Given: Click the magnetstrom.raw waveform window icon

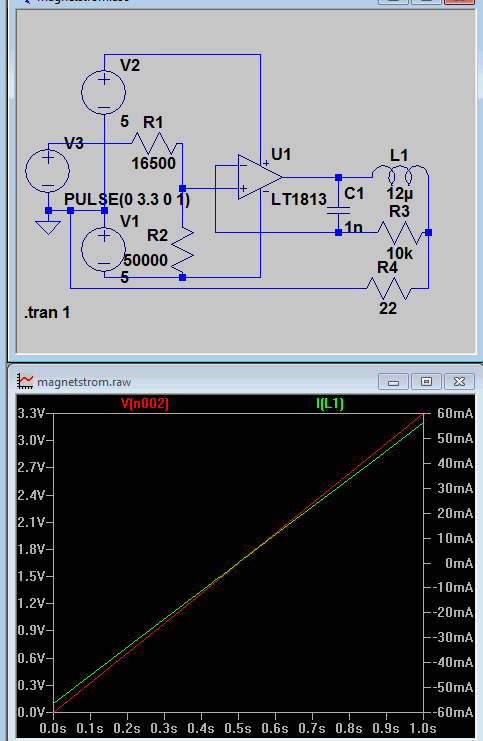Looking at the screenshot, I should (25, 381).
